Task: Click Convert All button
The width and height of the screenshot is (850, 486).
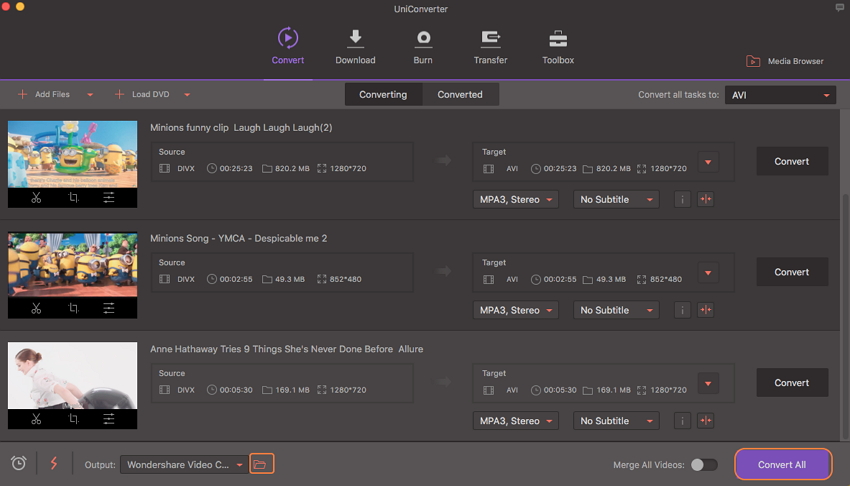Action: [x=782, y=464]
